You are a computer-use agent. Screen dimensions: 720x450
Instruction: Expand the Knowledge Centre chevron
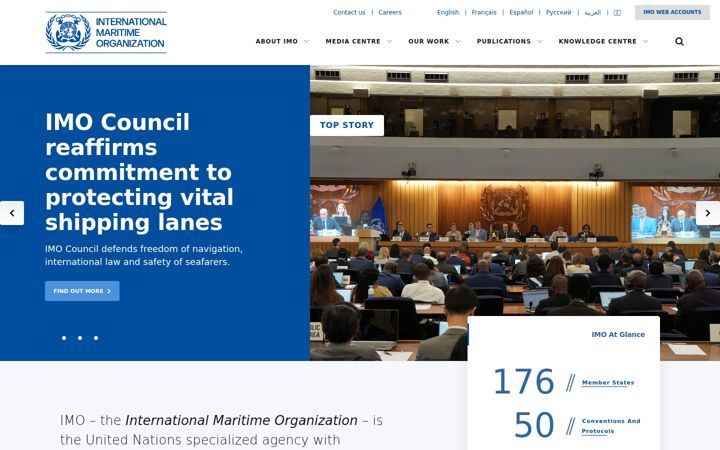point(646,41)
